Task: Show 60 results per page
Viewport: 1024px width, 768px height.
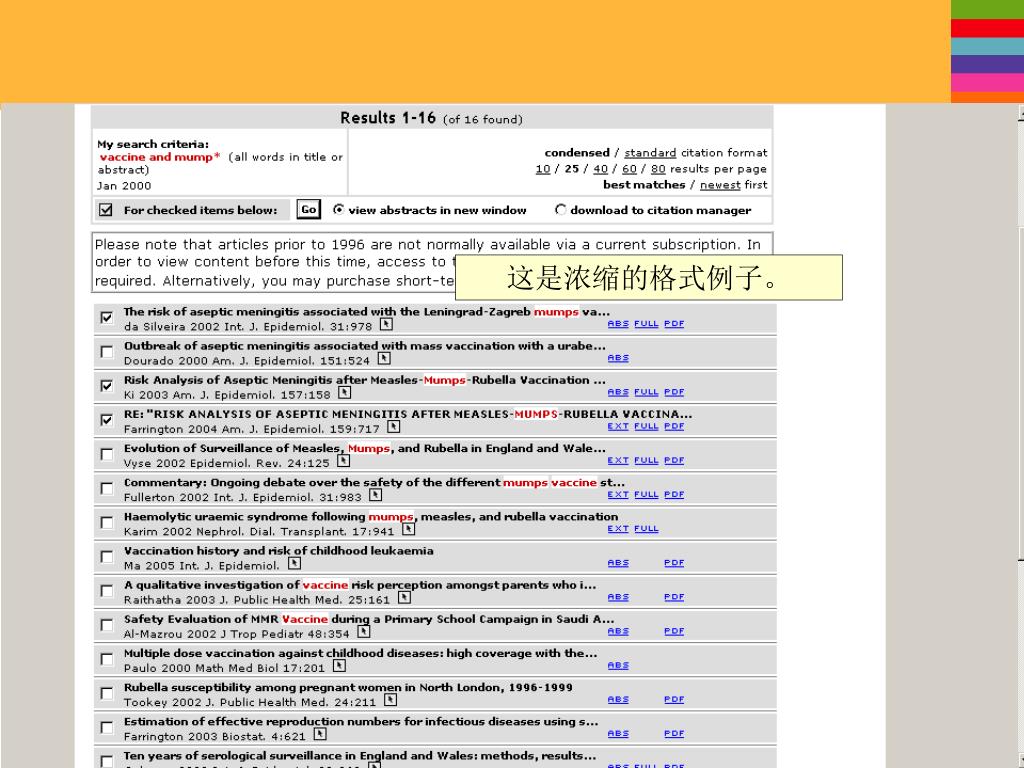Action: (629, 169)
